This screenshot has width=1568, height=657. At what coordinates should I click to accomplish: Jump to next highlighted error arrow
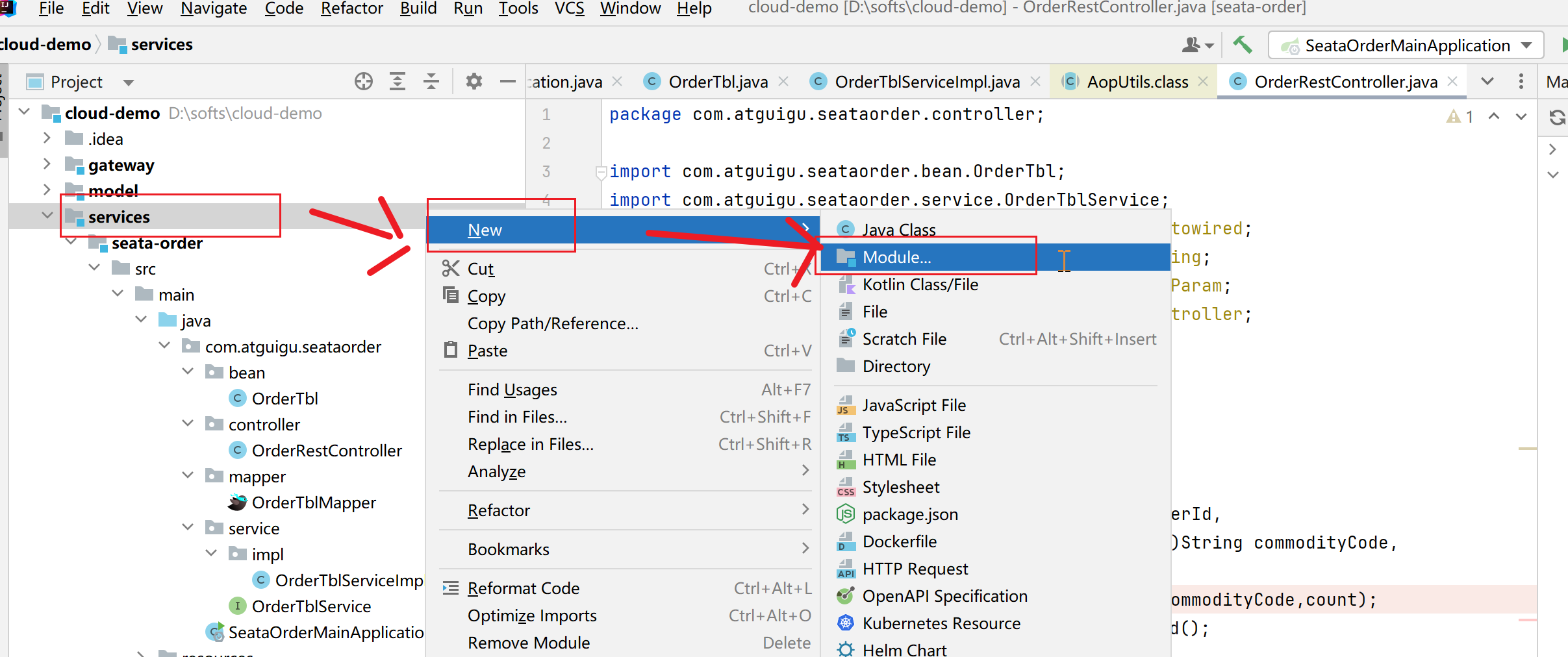[1521, 117]
